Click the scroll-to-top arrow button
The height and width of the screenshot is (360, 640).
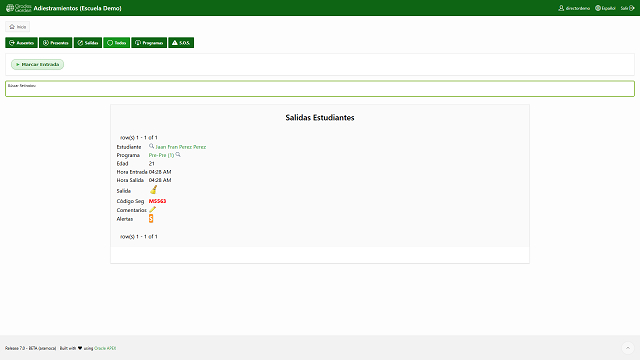click(x=628, y=348)
